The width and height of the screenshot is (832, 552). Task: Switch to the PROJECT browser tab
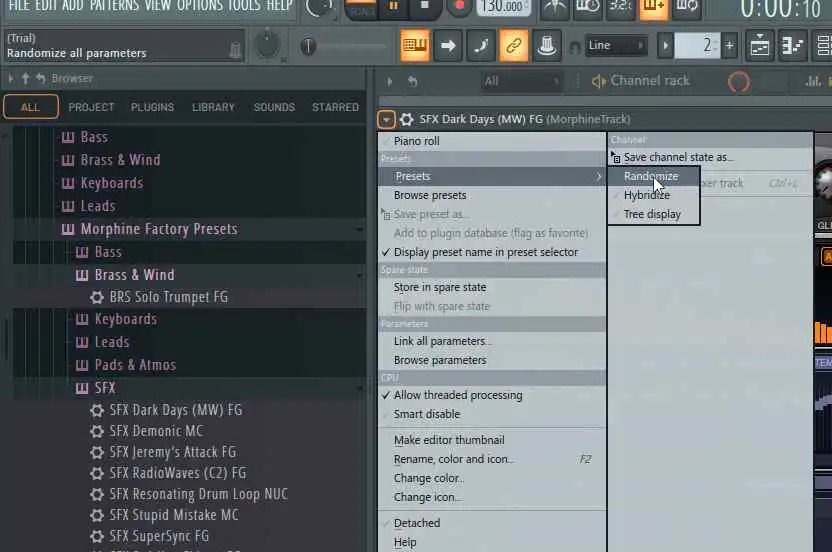pos(91,107)
